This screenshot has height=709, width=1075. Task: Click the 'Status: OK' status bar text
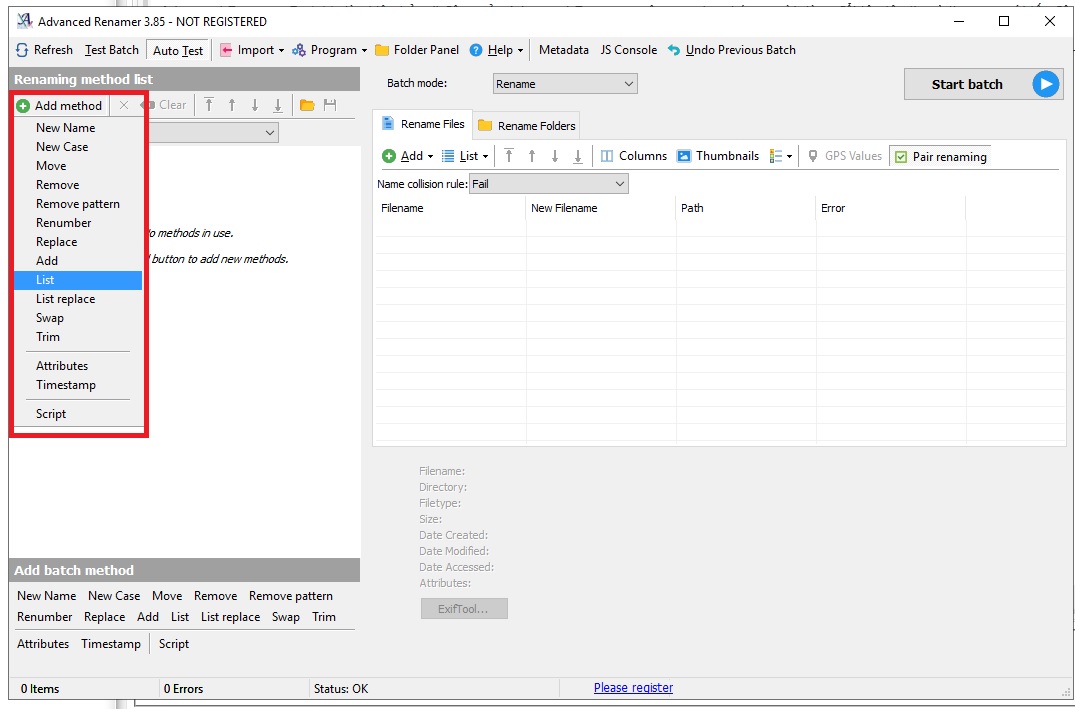click(x=341, y=688)
